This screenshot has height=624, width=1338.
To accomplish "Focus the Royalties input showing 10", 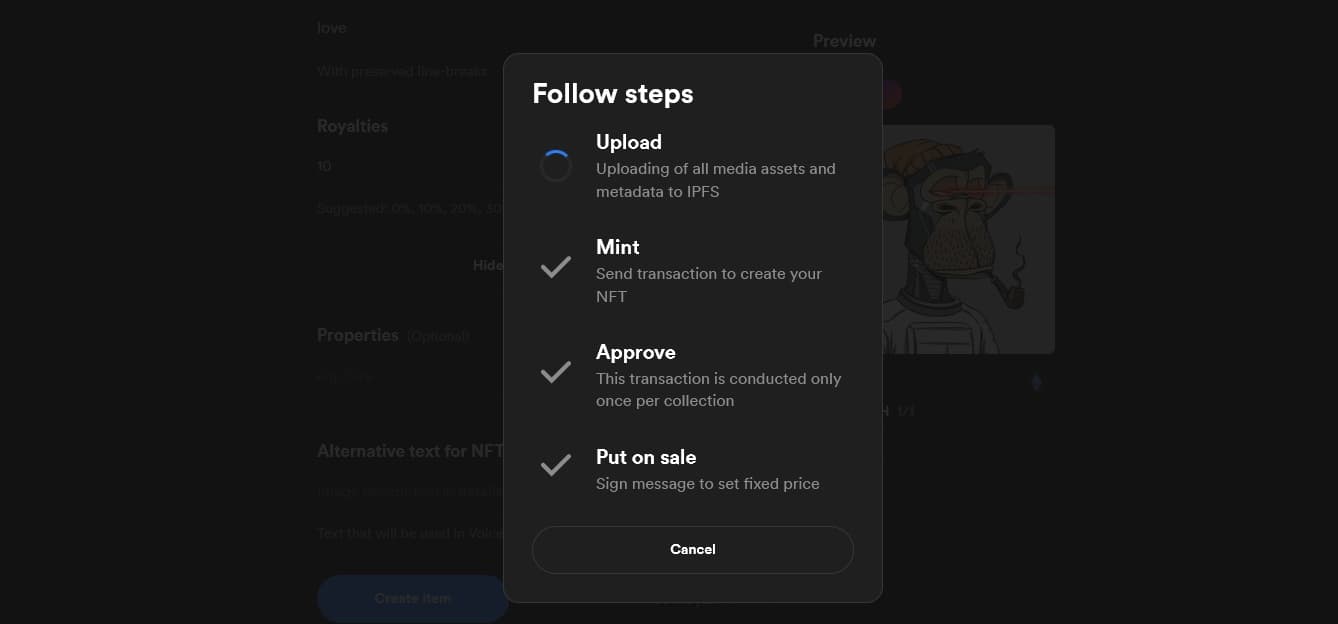I will tap(410, 166).
